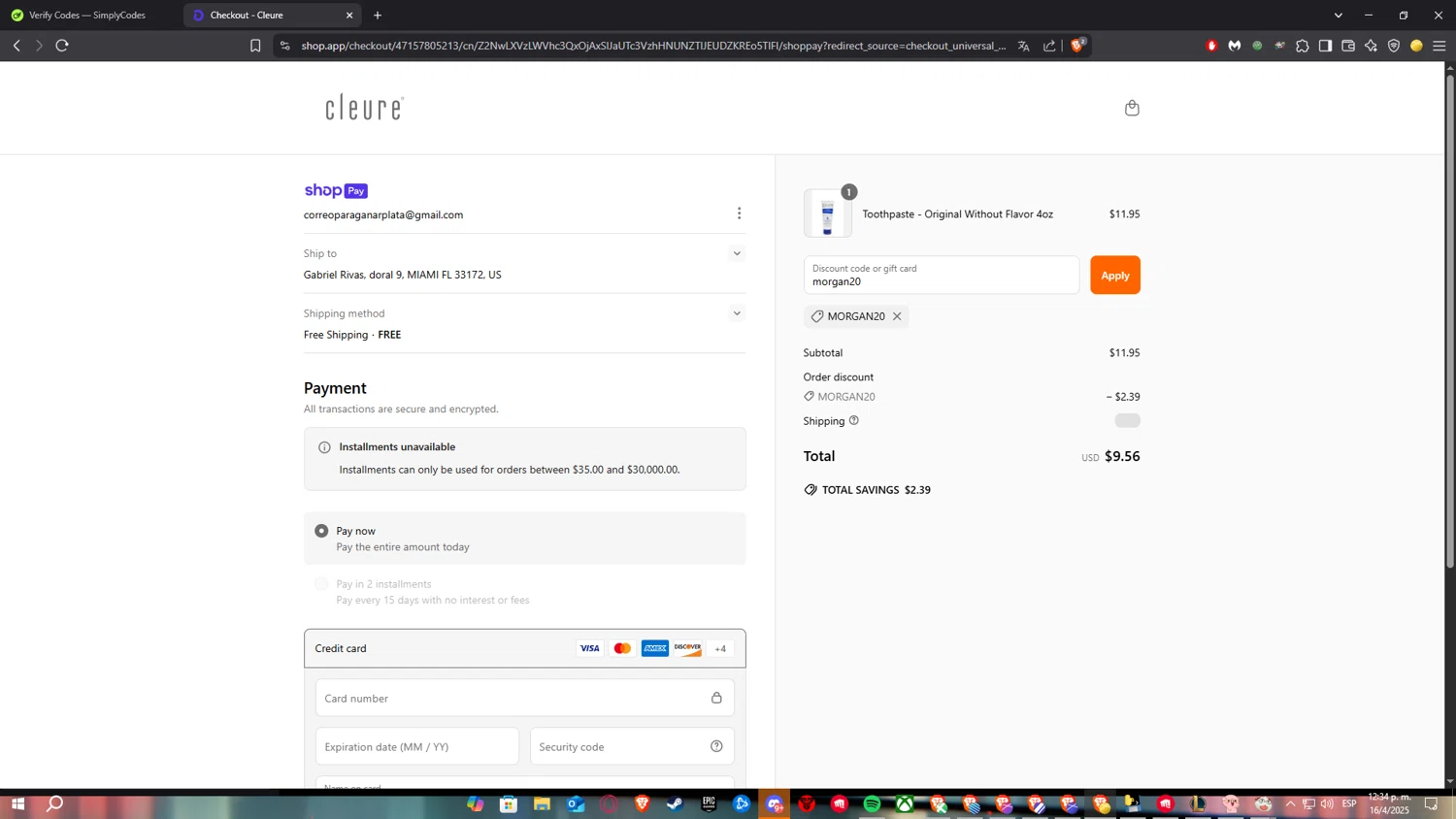Viewport: 1456px width, 819px height.
Task: Show hidden system tray icons
Action: click(x=1290, y=803)
